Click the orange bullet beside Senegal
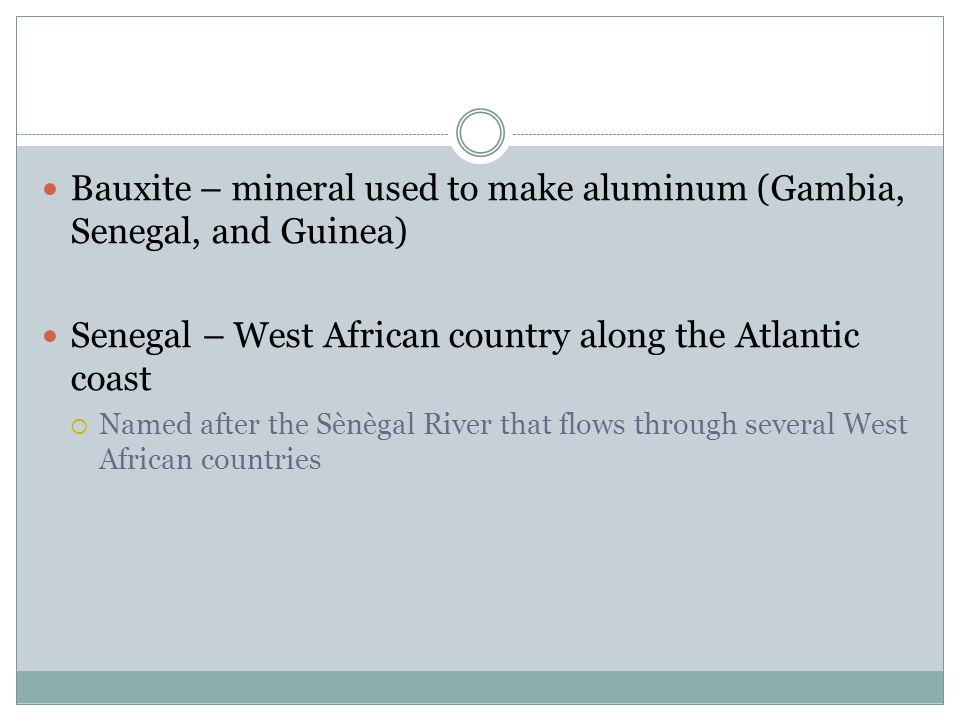Image resolution: width=960 pixels, height=720 pixels. pyautogui.click(x=50, y=336)
